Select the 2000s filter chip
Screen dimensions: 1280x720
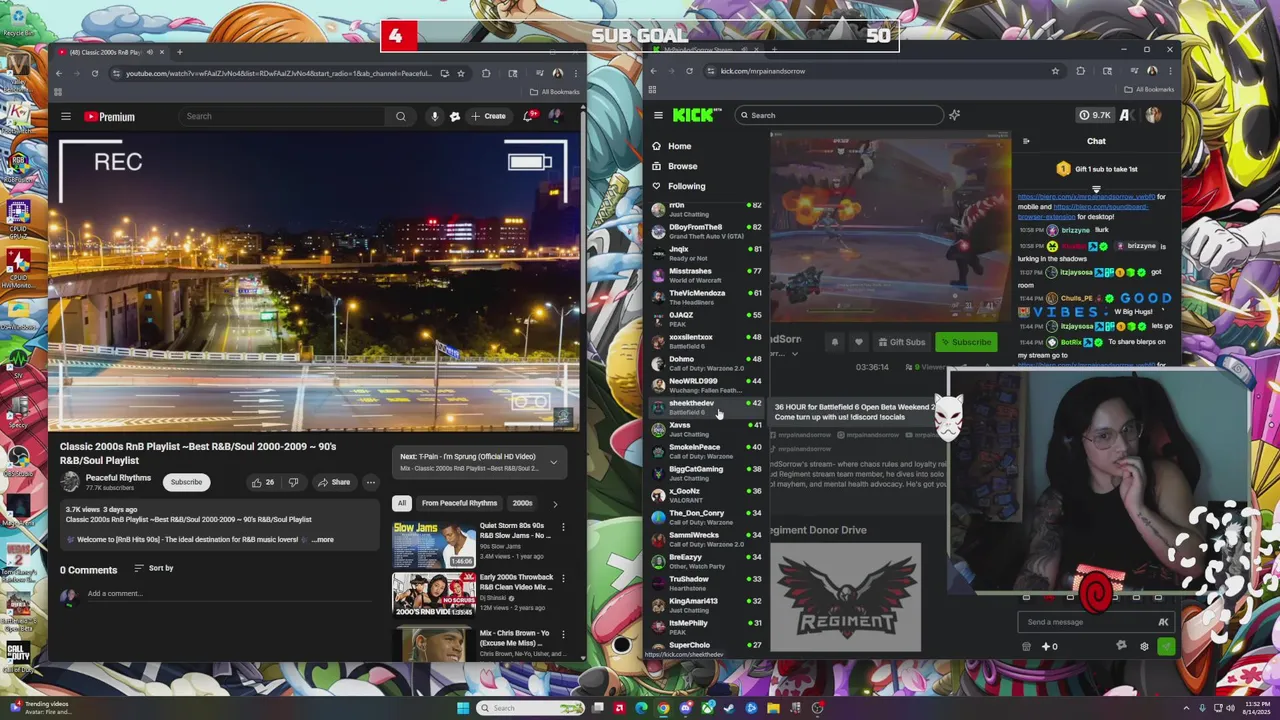(523, 503)
